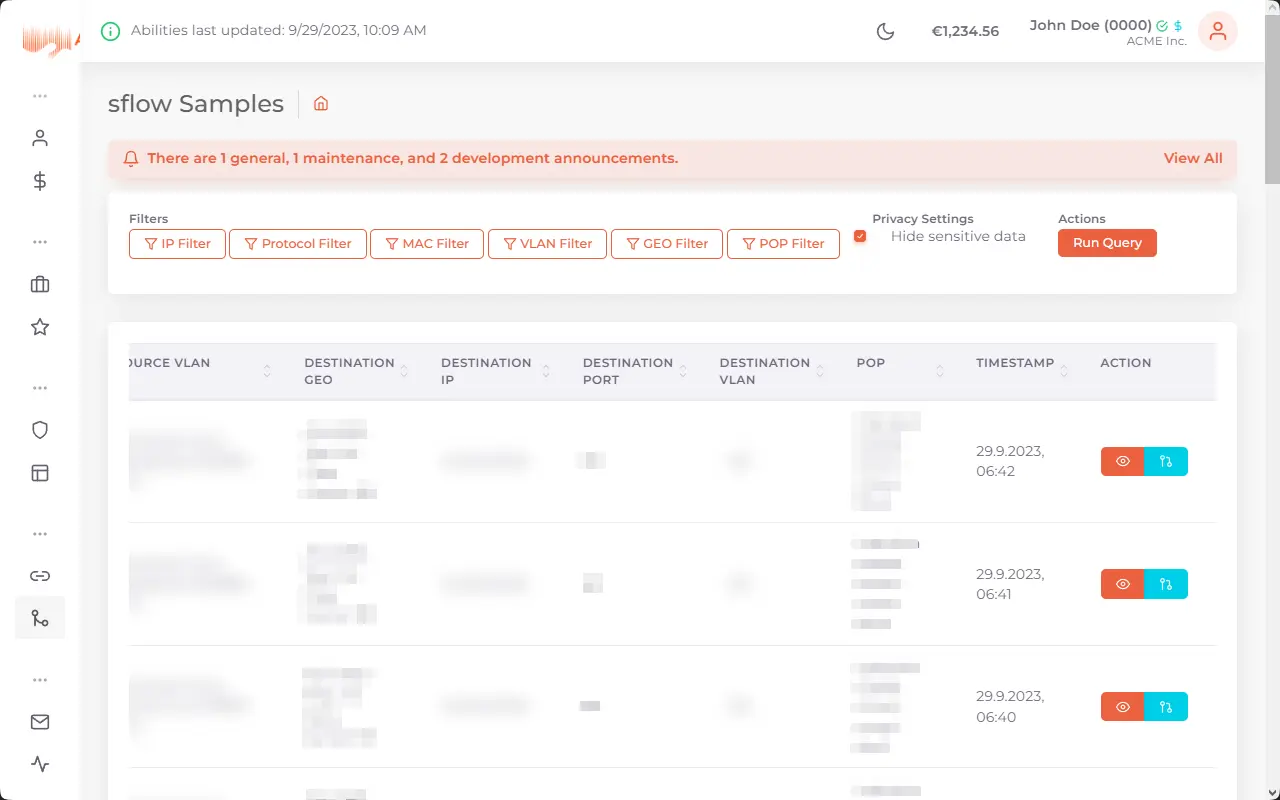Switch to dark mode using the moon icon
Viewport: 1280px width, 800px height.
[x=885, y=31]
